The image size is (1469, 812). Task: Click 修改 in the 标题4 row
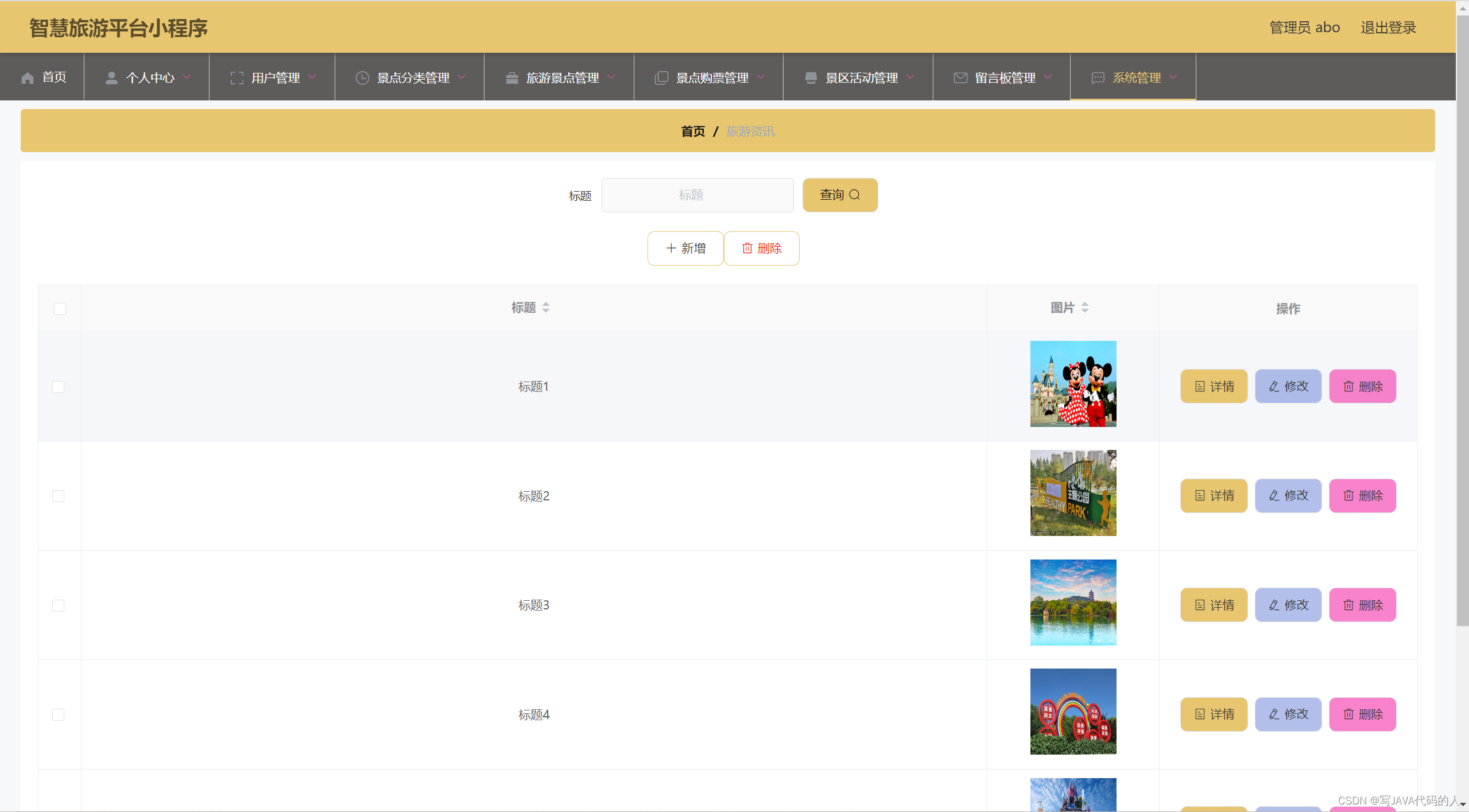[x=1288, y=714]
